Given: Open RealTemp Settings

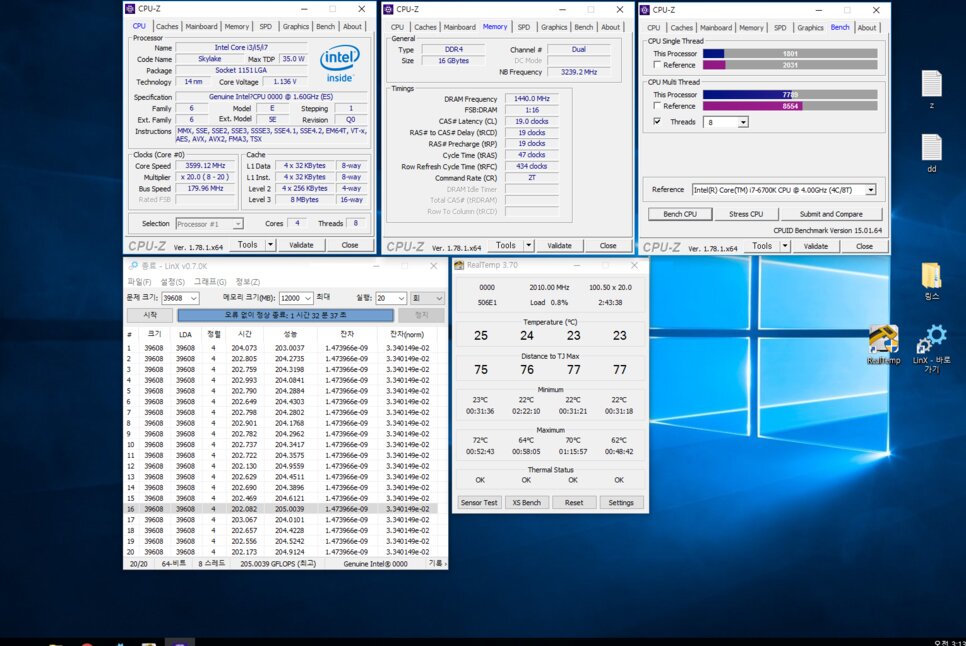Looking at the screenshot, I should coord(621,503).
